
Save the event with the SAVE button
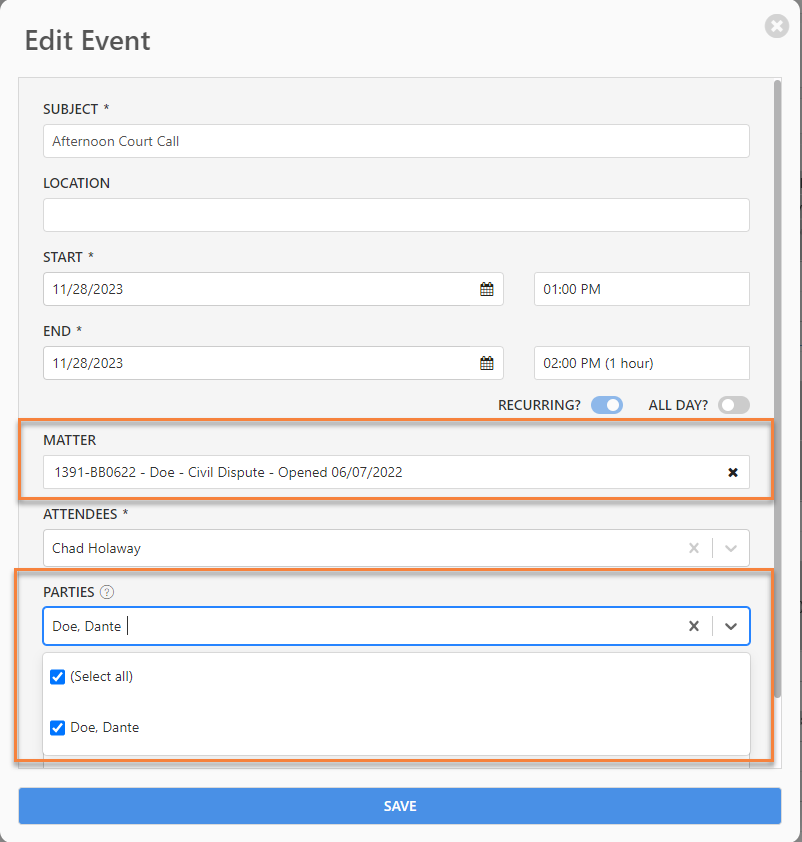[x=400, y=806]
